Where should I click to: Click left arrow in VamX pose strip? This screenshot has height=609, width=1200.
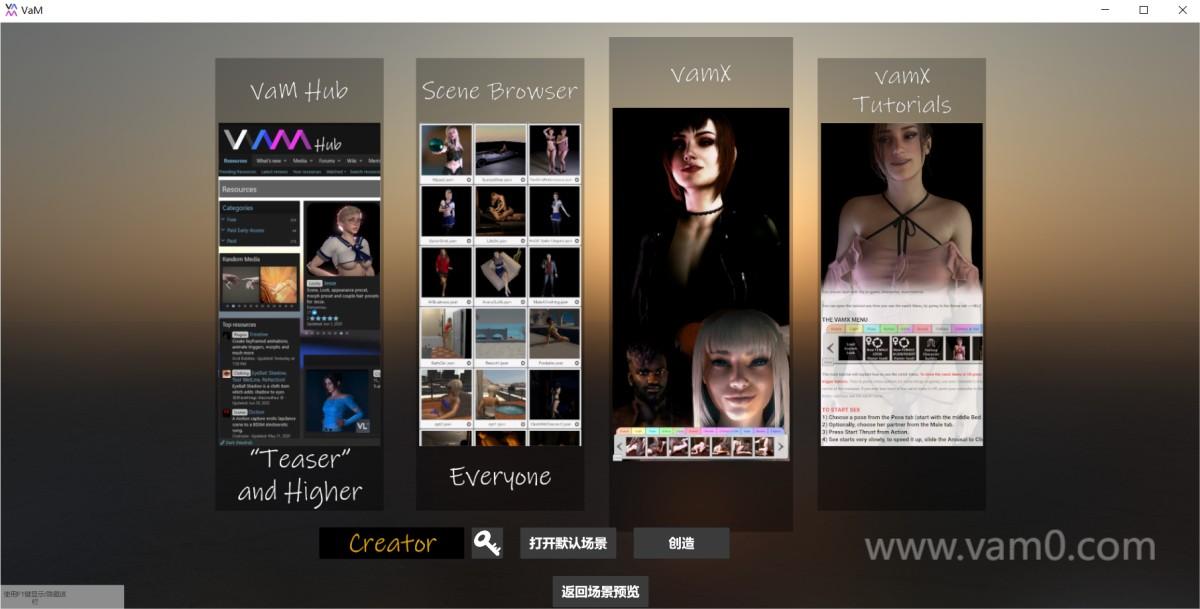click(619, 447)
